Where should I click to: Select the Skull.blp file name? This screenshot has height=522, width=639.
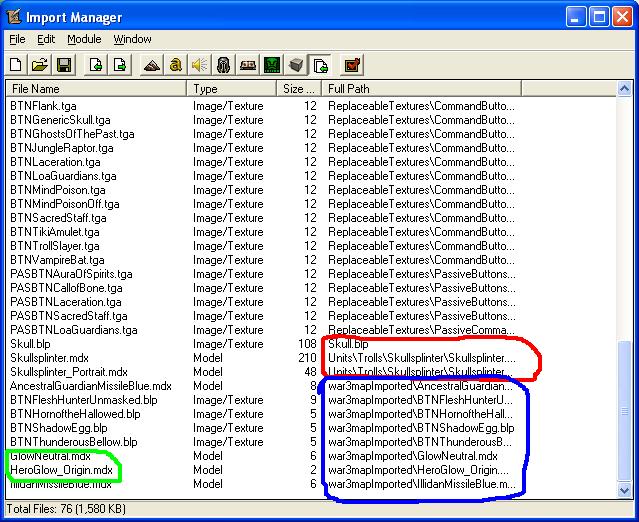[30, 344]
